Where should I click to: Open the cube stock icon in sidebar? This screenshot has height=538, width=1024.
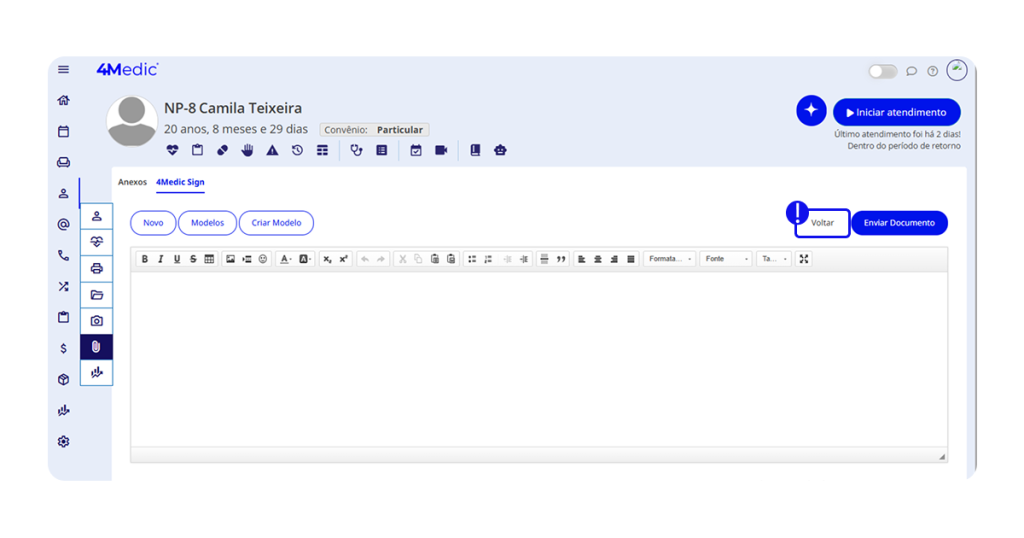[63, 379]
